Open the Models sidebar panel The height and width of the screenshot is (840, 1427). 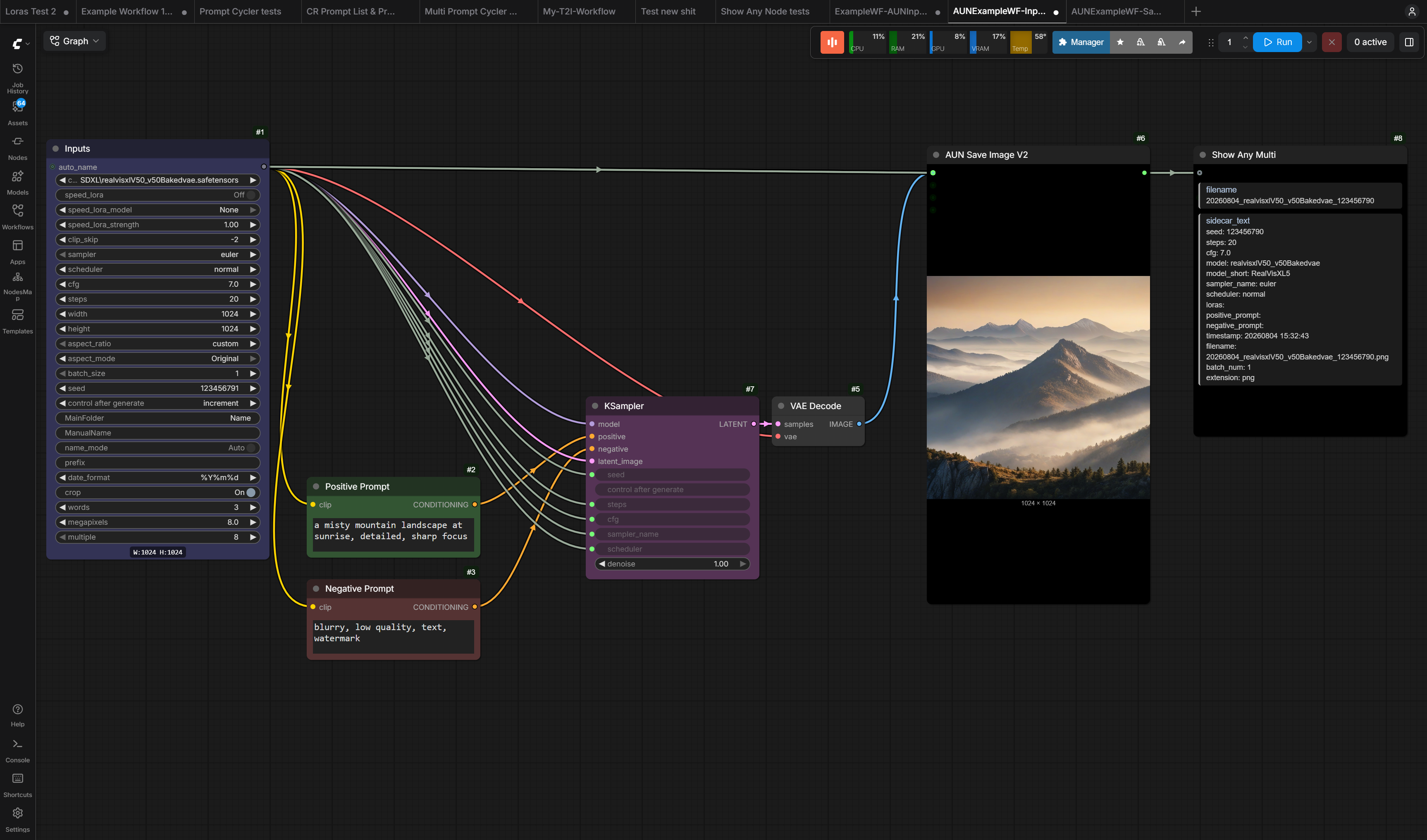coord(17,183)
